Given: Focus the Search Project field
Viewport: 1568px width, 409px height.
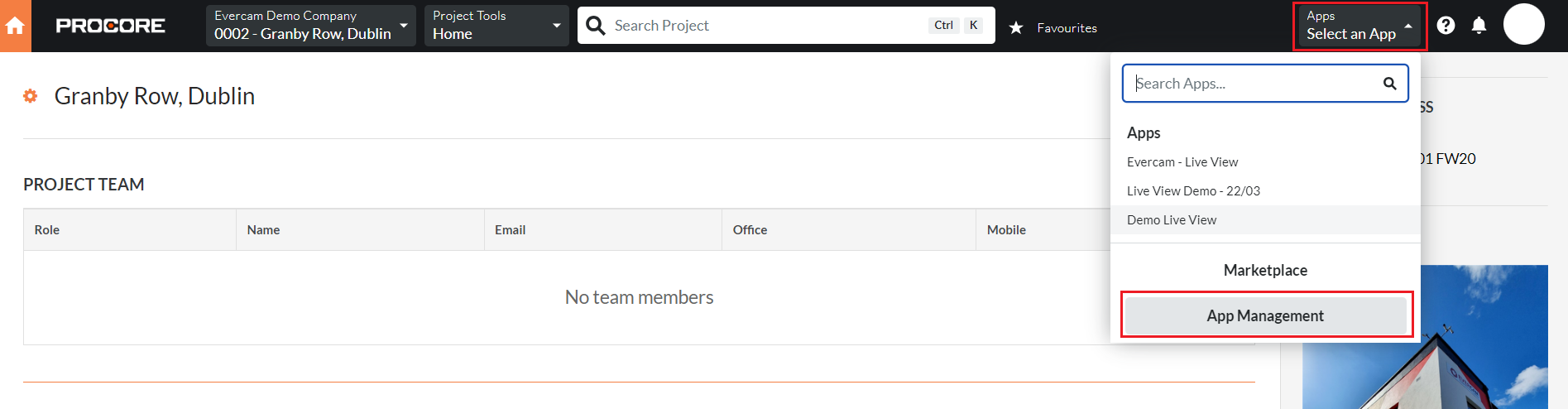Looking at the screenshot, I should click(770, 26).
